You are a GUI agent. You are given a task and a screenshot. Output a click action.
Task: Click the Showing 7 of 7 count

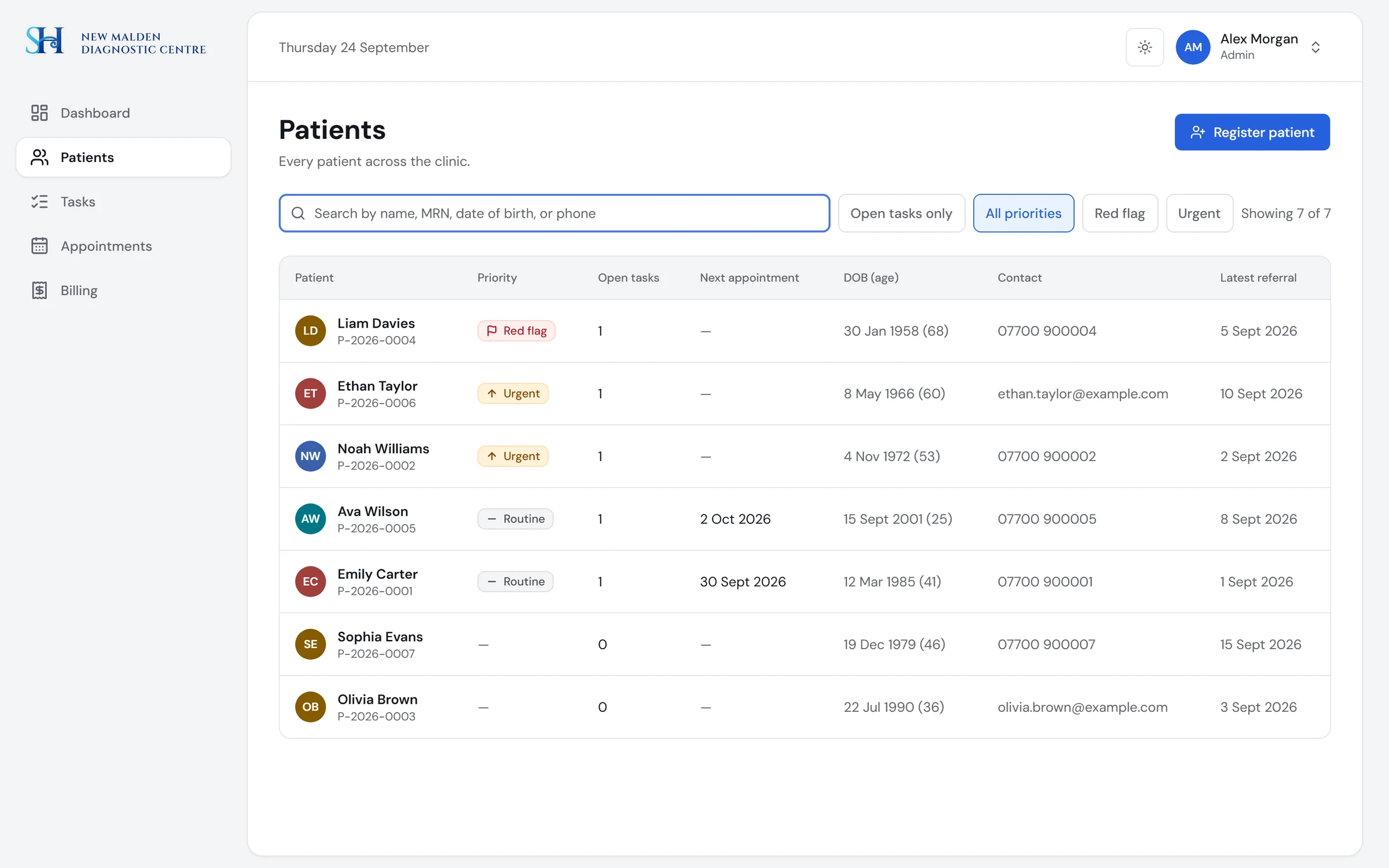click(1286, 214)
